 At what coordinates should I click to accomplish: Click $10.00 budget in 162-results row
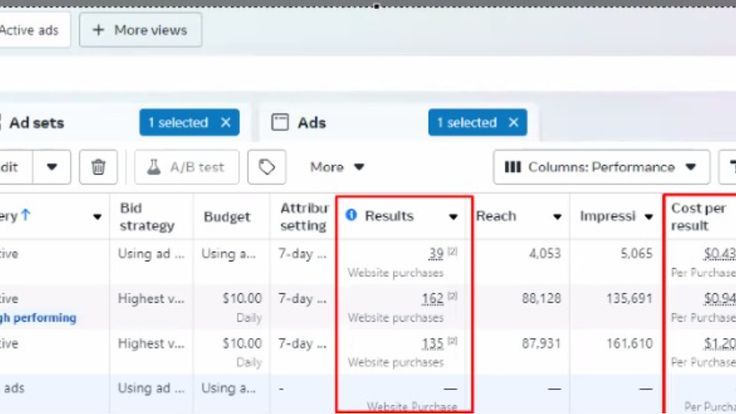click(x=242, y=299)
